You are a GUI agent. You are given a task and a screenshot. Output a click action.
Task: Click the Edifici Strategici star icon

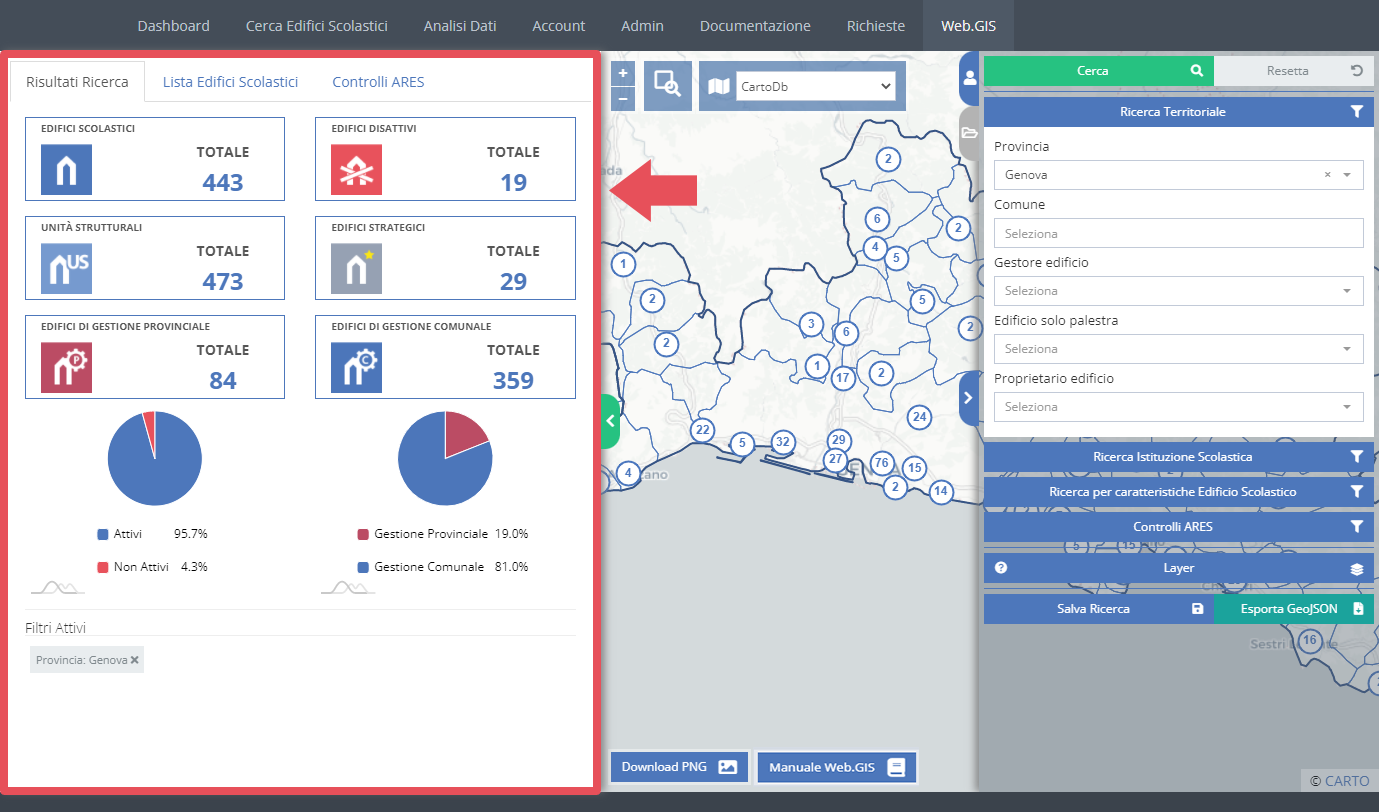tap(357, 269)
